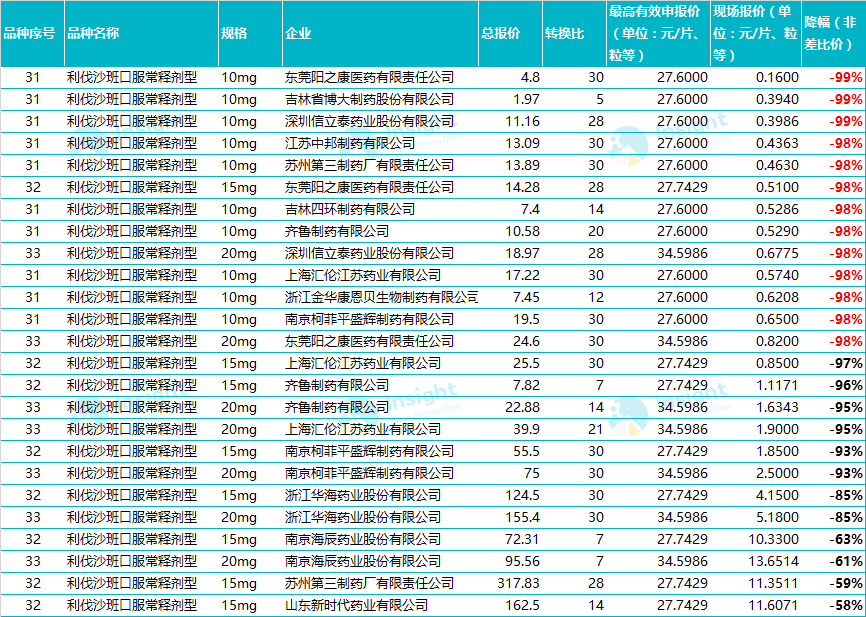Select on-site quote value 1.9000
Viewport: 866px width, 617px height.
[x=778, y=429]
